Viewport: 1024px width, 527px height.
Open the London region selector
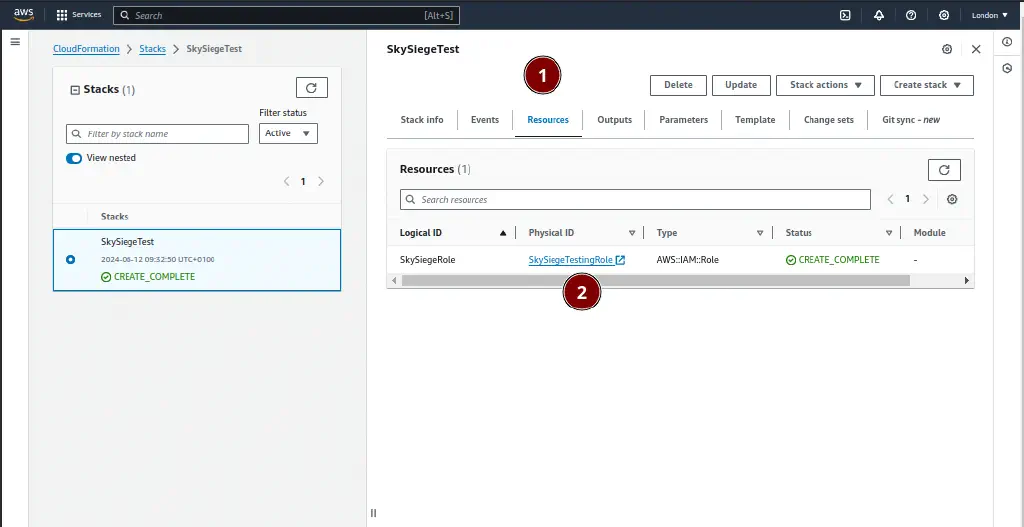pyautogui.click(x=990, y=15)
